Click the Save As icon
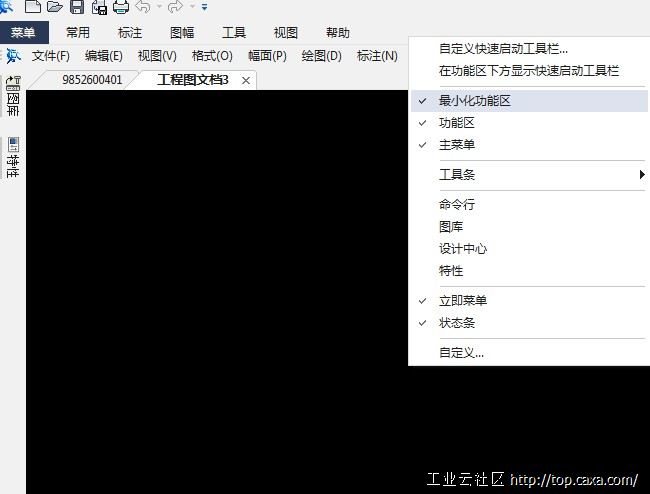The height and width of the screenshot is (494, 650). pyautogui.click(x=99, y=7)
